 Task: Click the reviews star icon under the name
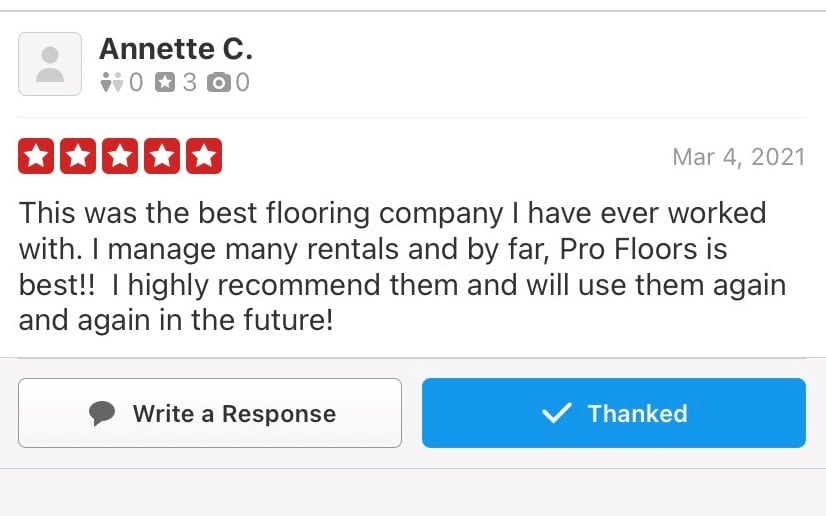pos(166,84)
